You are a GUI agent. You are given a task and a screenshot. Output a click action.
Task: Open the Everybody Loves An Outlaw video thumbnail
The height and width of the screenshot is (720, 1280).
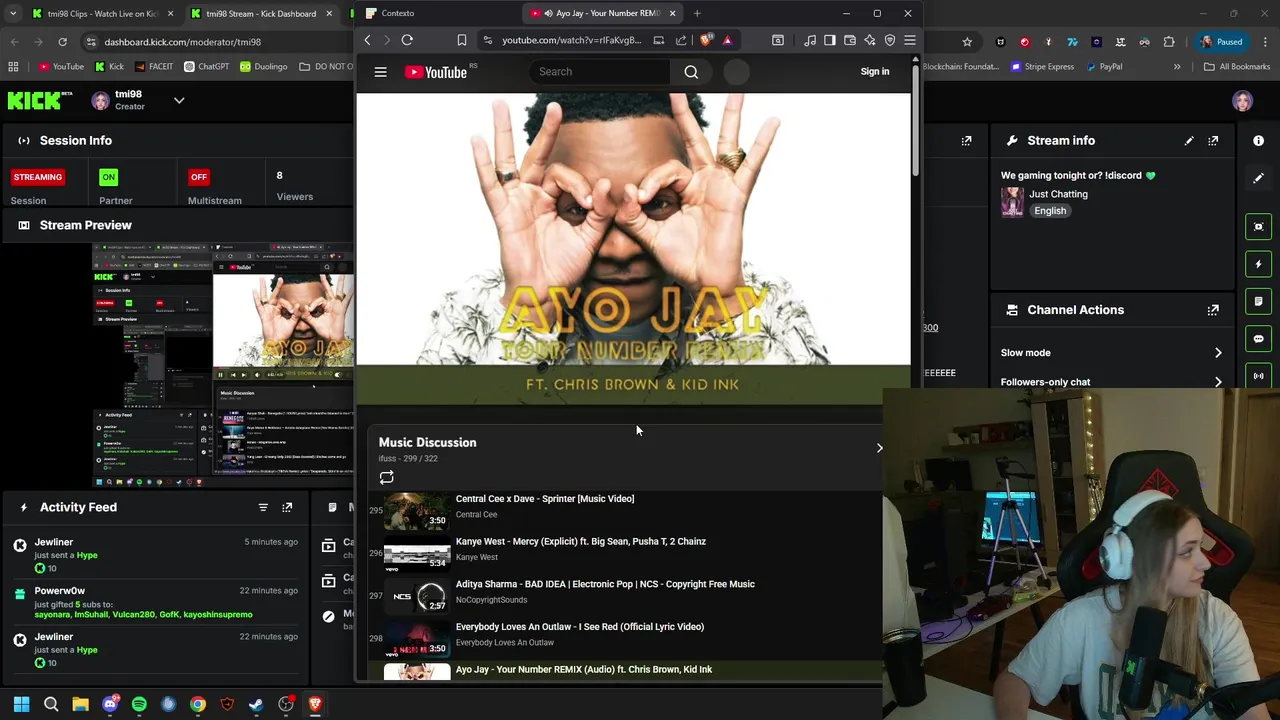(x=417, y=638)
